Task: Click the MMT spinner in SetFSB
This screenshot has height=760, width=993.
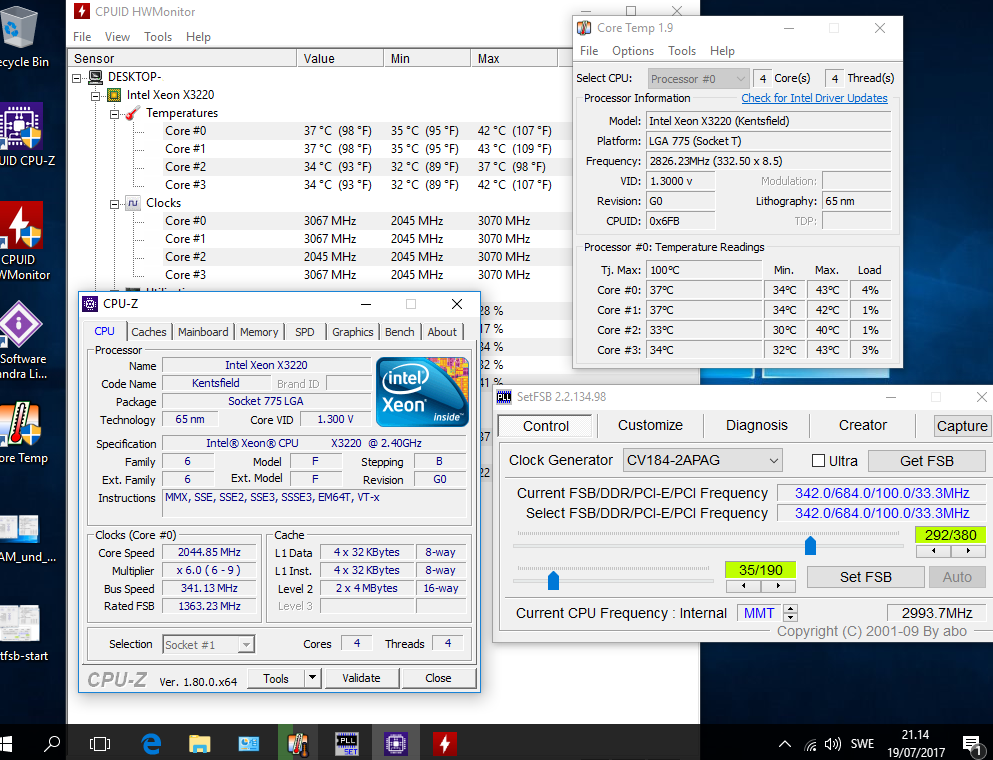Action: coord(790,613)
